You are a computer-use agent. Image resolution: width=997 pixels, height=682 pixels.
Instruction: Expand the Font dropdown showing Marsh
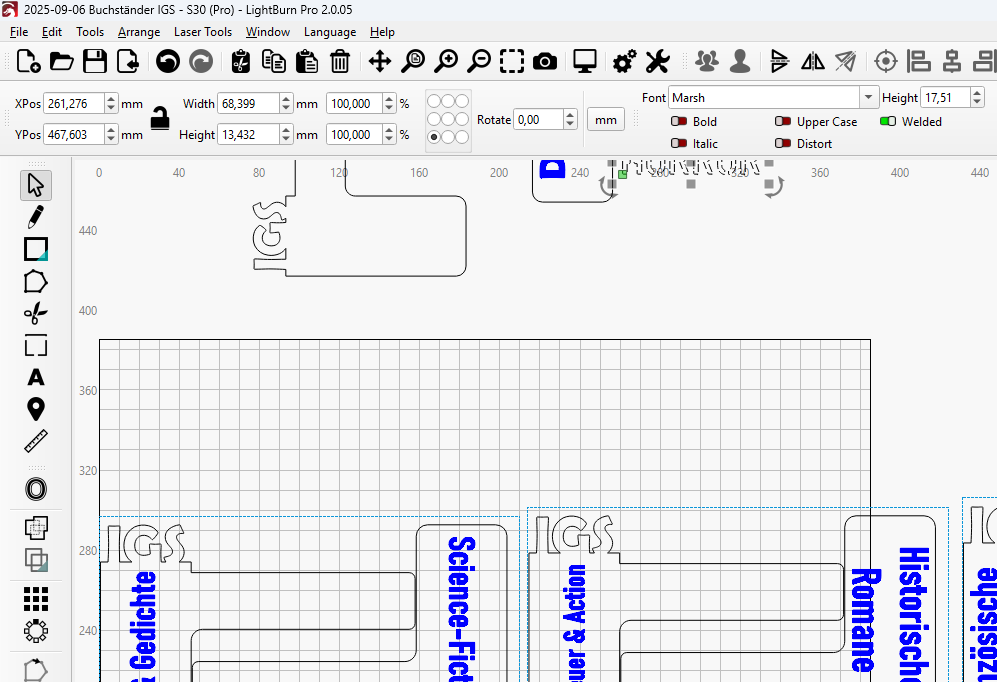867,98
